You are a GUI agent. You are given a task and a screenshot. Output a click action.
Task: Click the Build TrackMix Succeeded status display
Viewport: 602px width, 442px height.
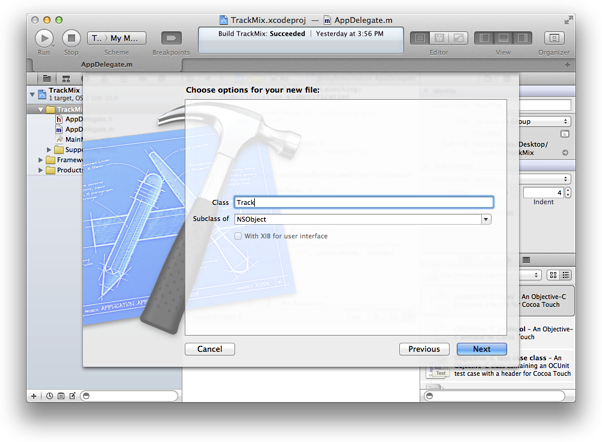(301, 40)
